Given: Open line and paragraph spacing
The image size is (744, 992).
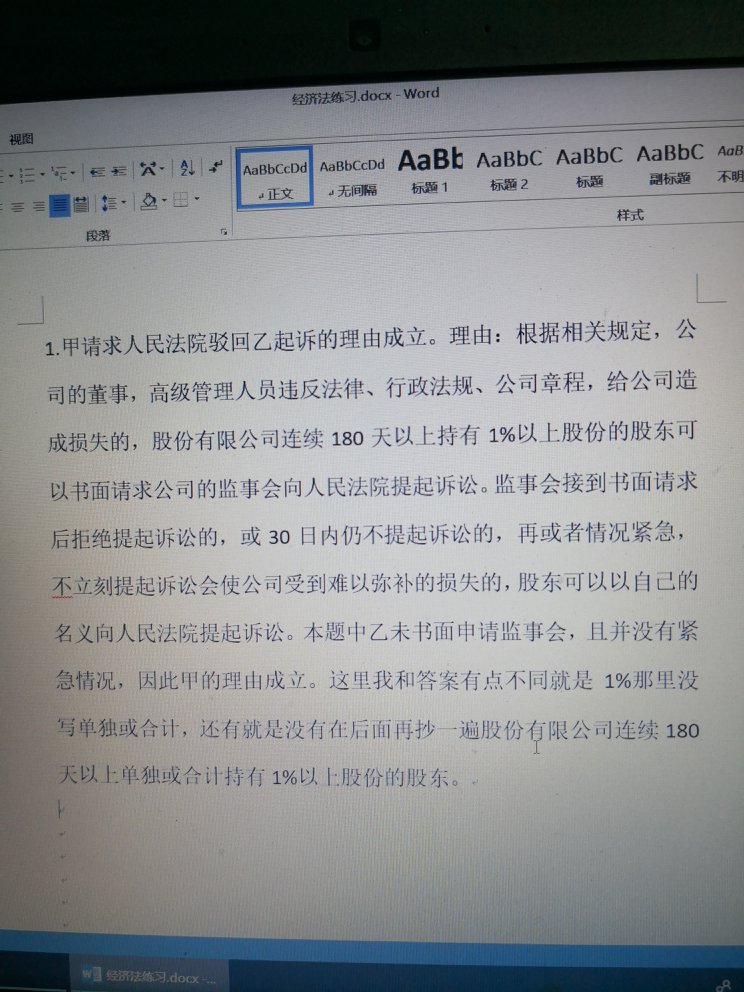Looking at the screenshot, I should [x=109, y=203].
